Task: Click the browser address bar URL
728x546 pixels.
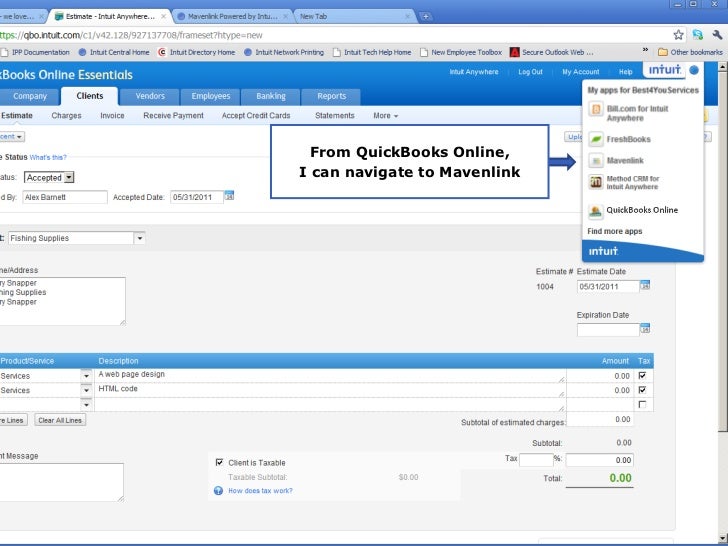Action: [131, 35]
